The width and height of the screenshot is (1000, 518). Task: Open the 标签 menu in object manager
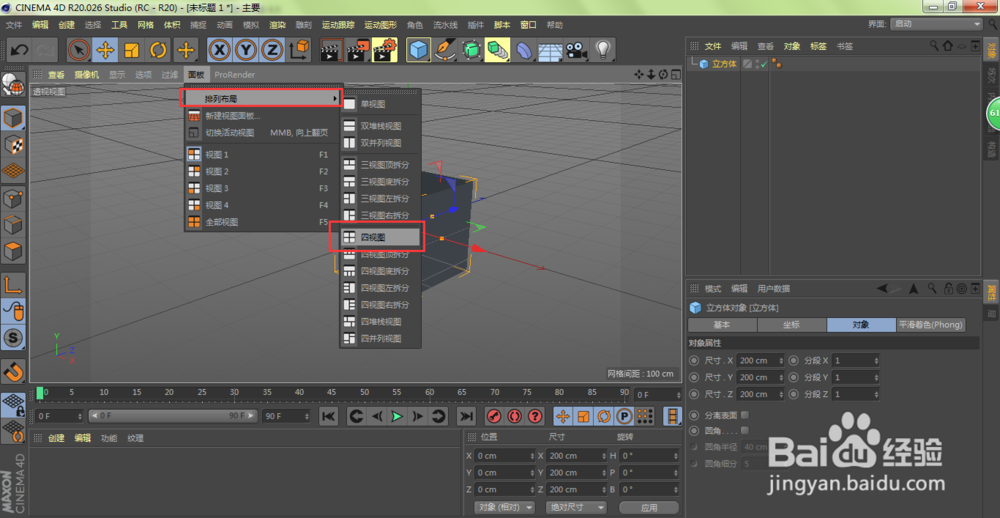point(818,47)
